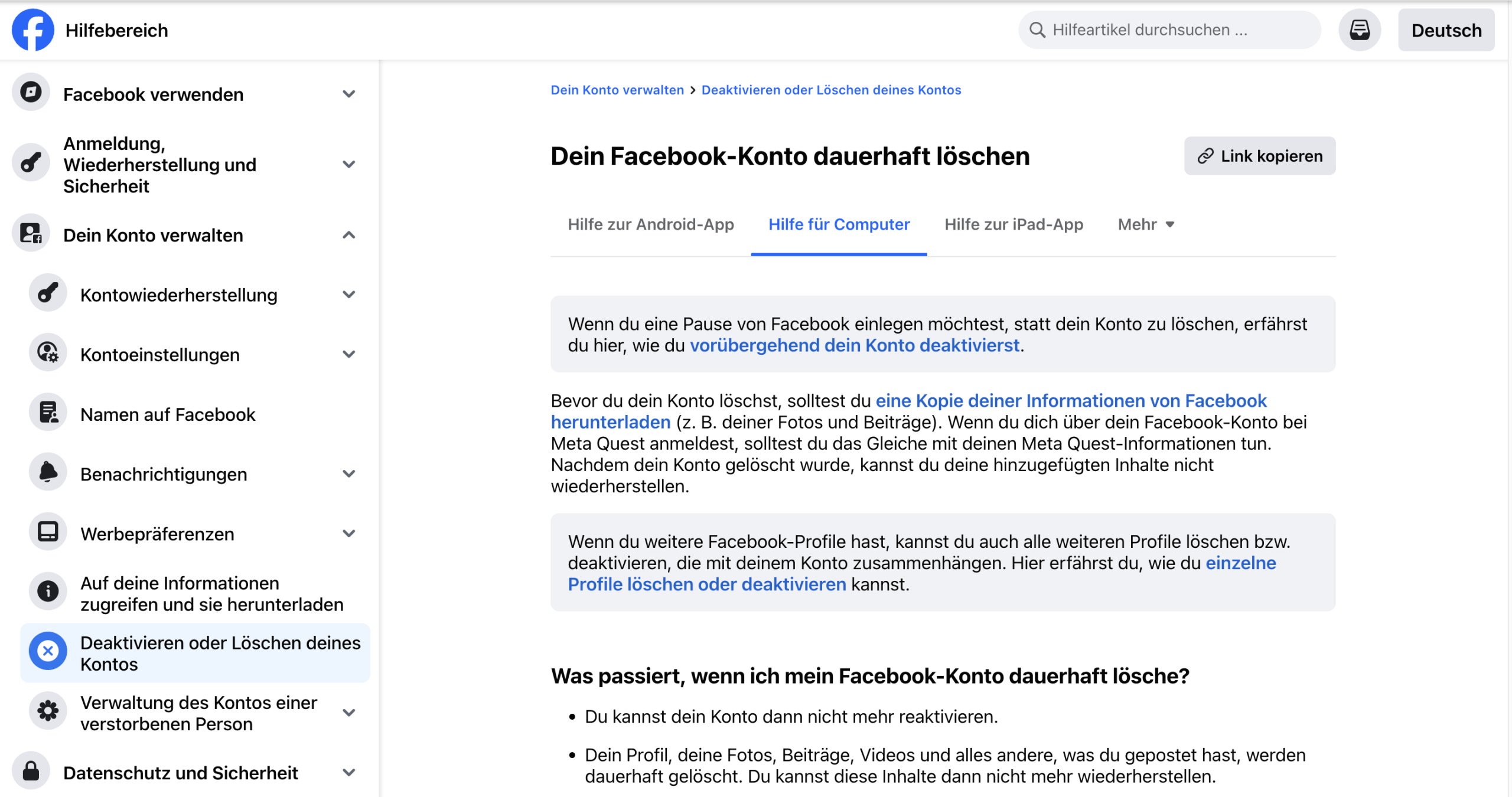Click the Link kopieren button
This screenshot has height=797, width=1512.
[x=1259, y=156]
